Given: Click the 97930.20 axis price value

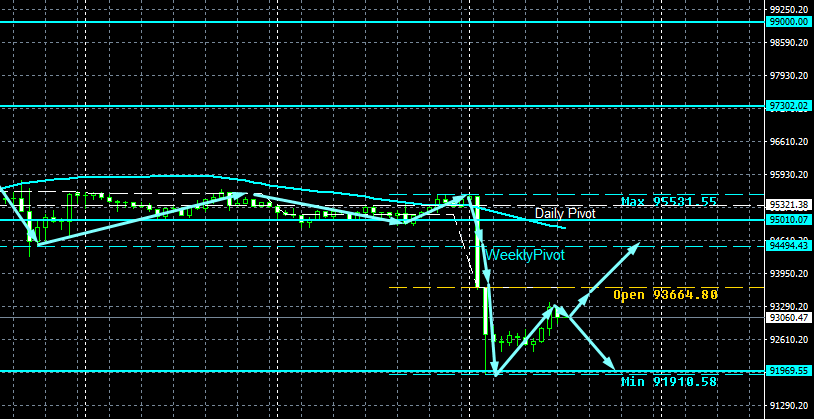Looking at the screenshot, I should pyautogui.click(x=788, y=76).
